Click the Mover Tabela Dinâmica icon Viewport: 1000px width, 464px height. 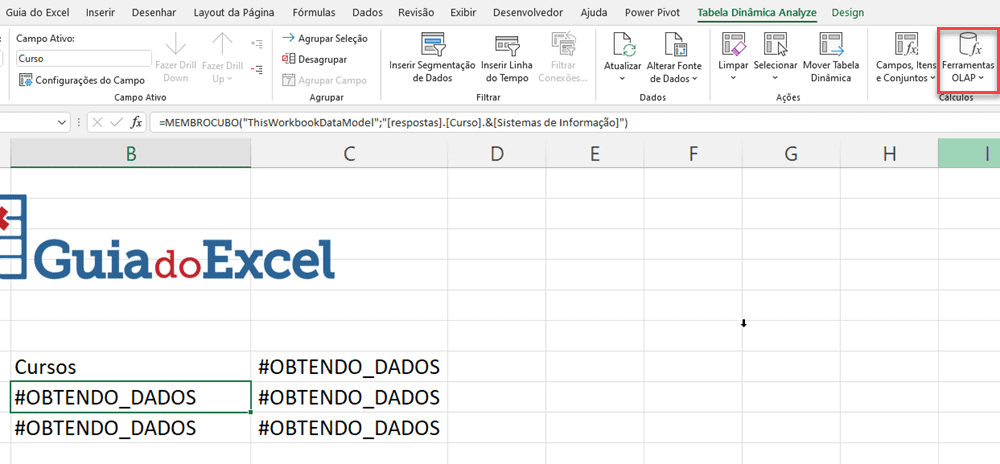[x=831, y=46]
